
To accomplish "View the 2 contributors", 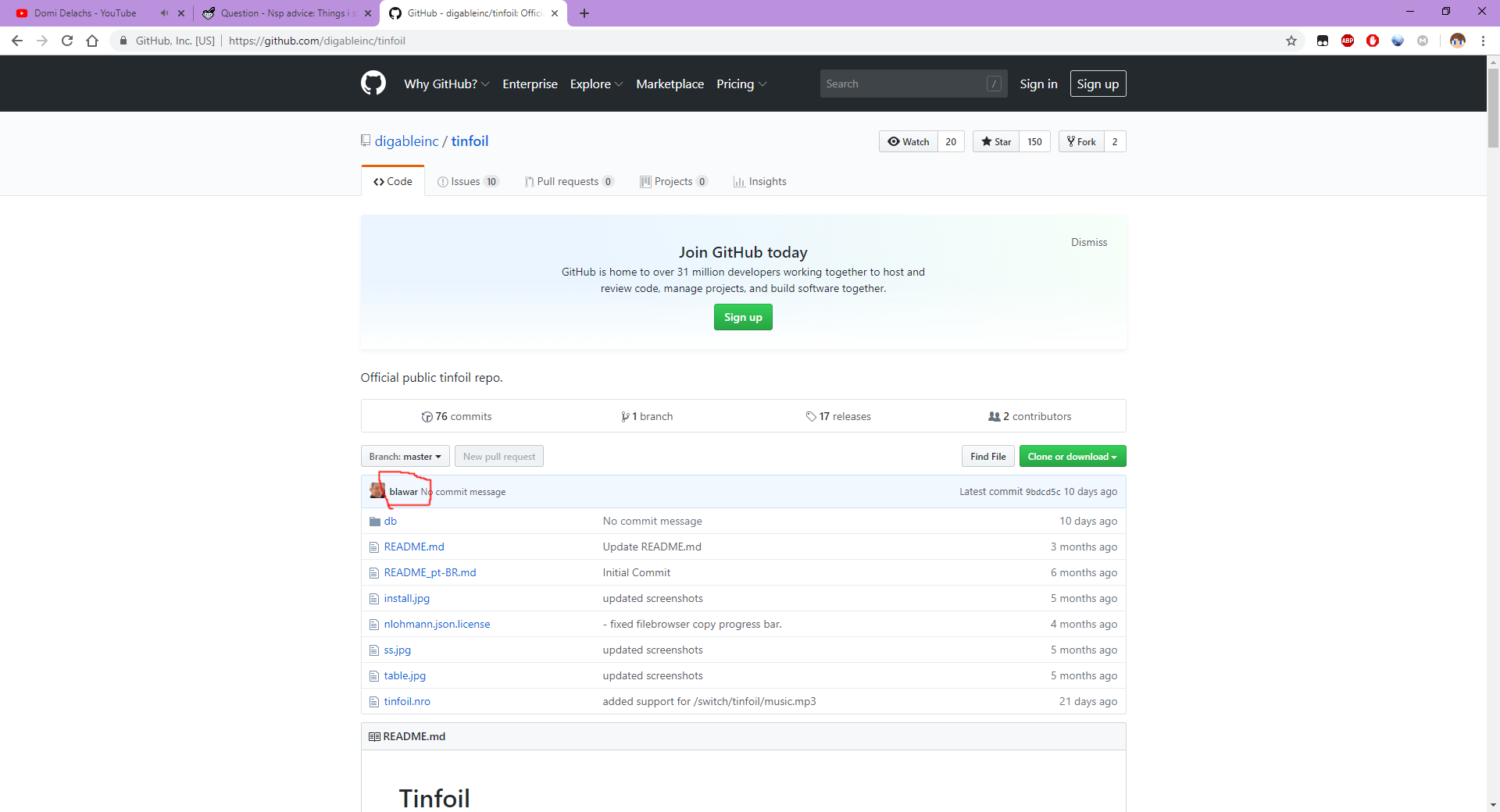I will point(1030,416).
